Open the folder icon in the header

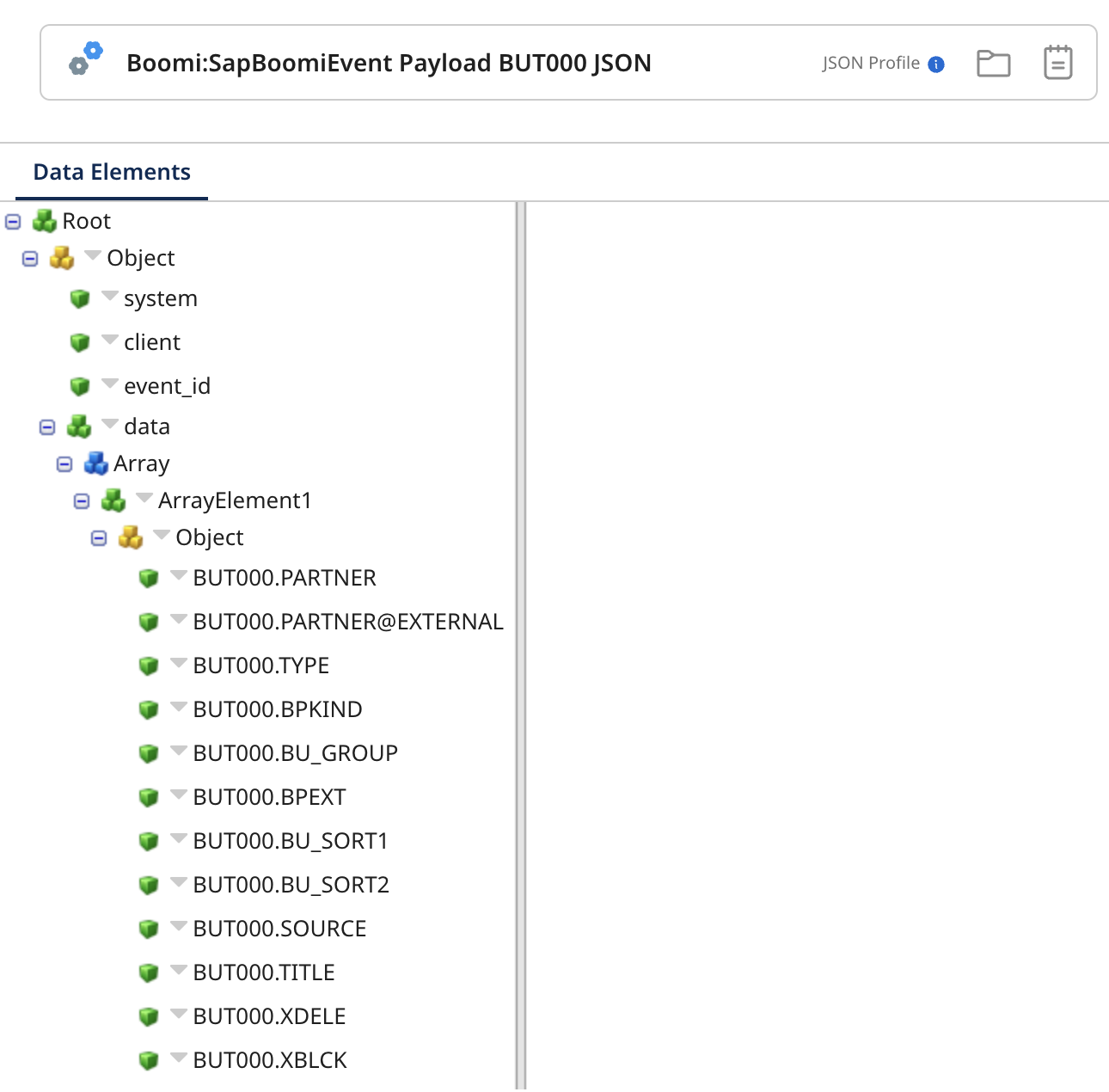click(993, 63)
